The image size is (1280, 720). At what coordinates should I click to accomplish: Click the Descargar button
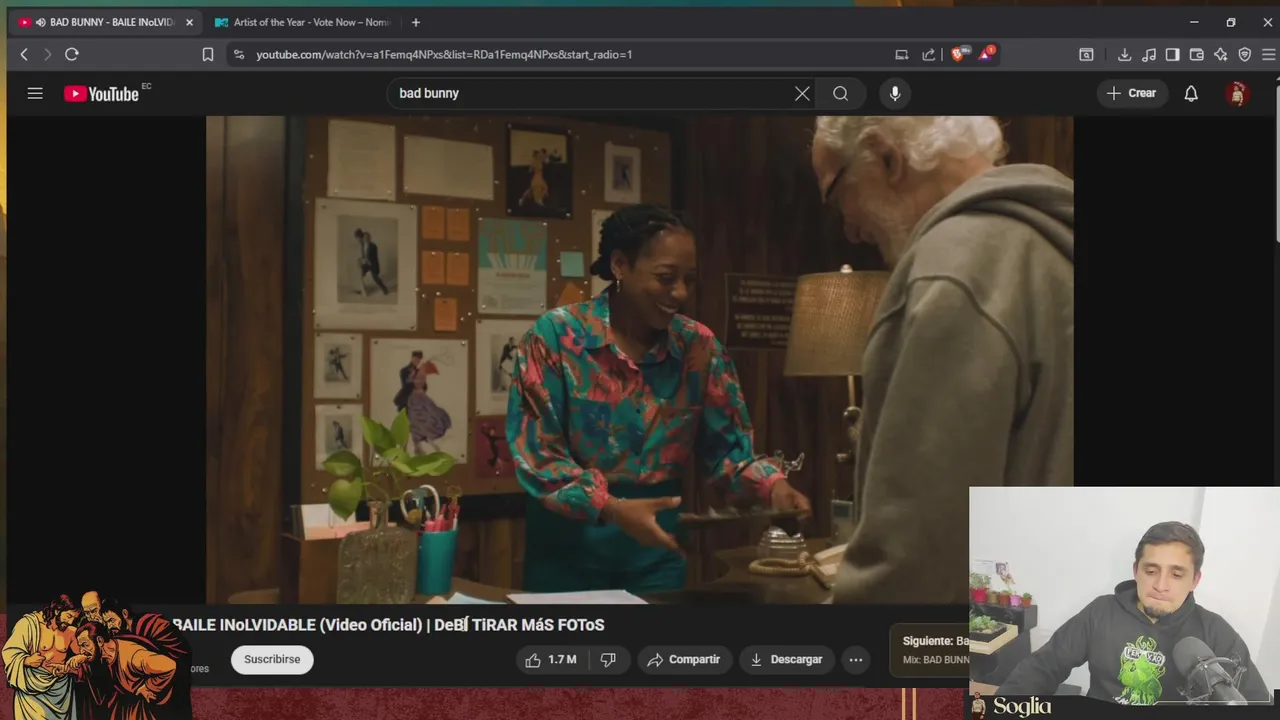pyautogui.click(x=787, y=660)
